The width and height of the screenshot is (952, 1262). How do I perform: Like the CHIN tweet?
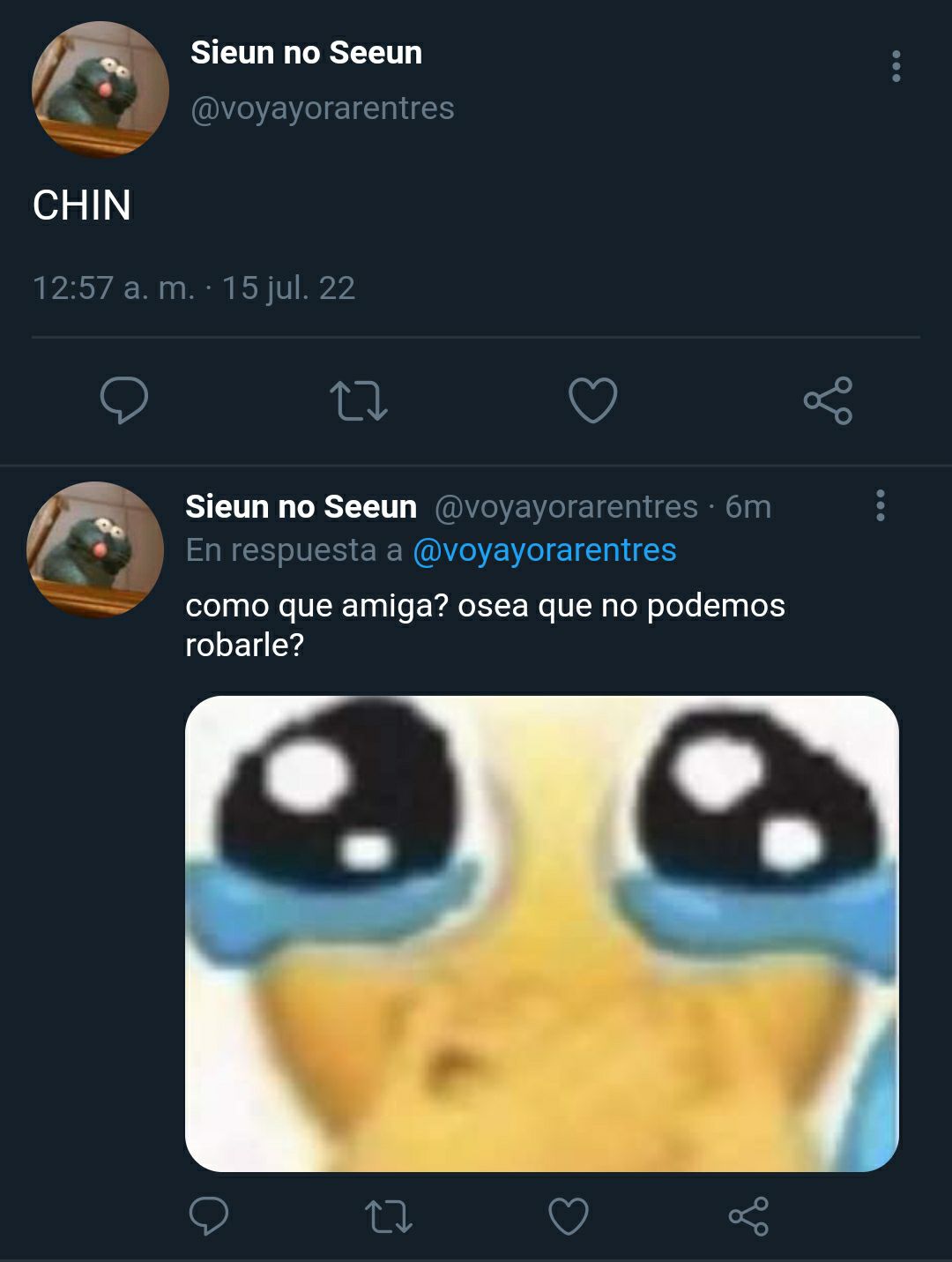(x=592, y=400)
